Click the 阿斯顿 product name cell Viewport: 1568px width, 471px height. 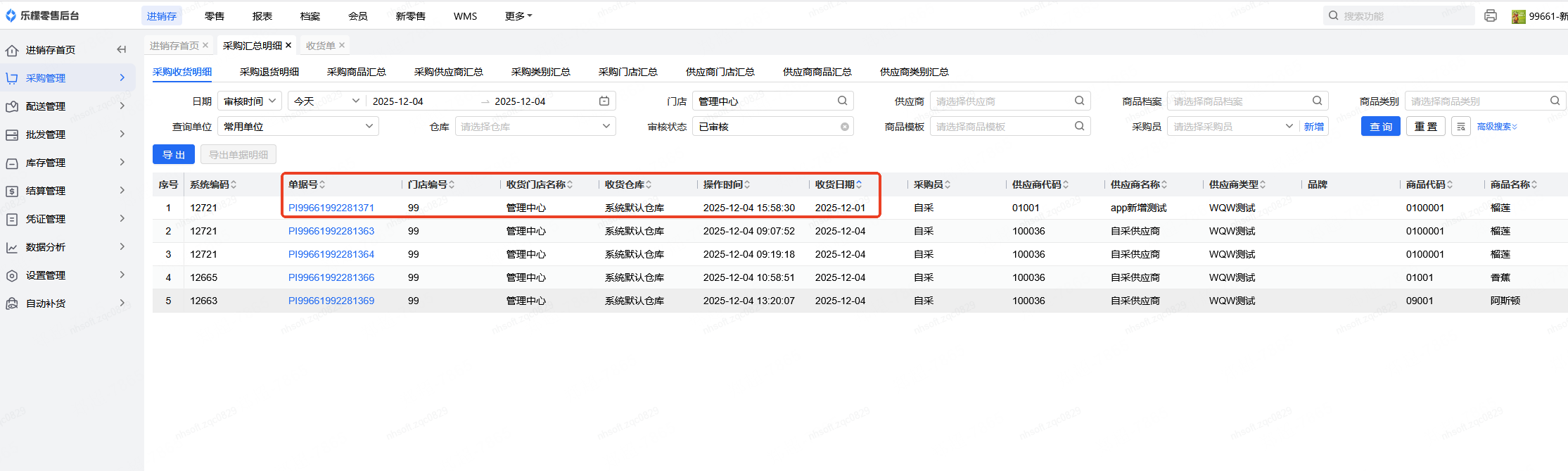coord(1505,301)
